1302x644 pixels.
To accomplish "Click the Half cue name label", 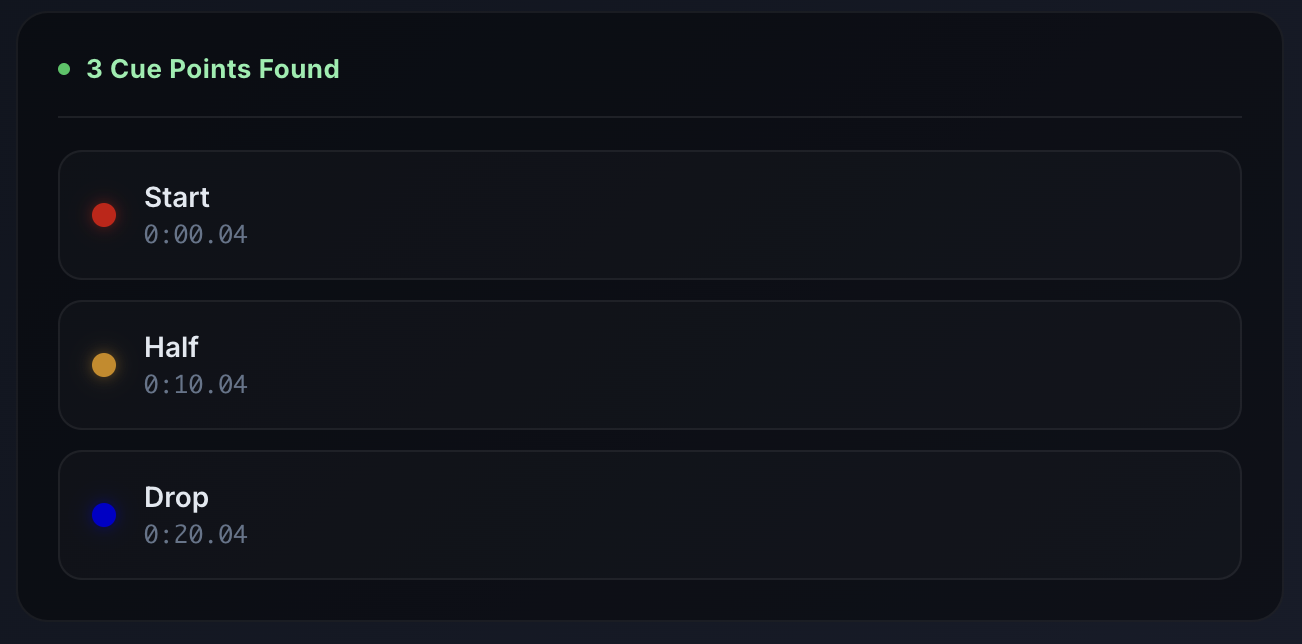I will tap(171, 347).
